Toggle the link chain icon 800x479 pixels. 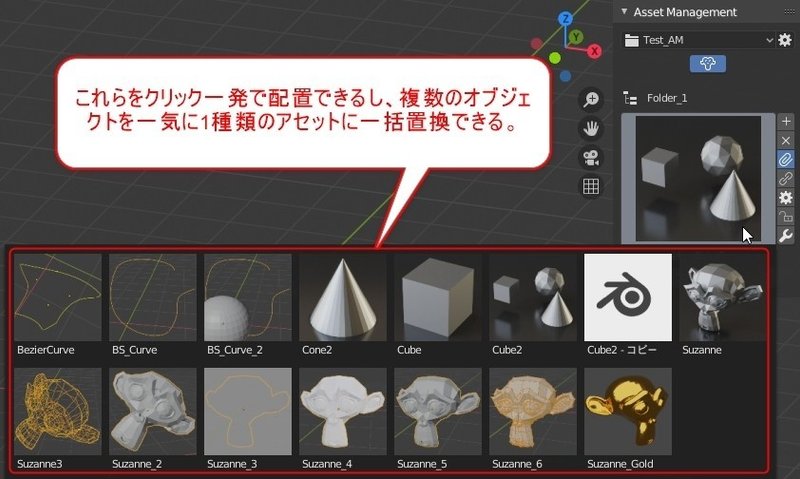786,179
